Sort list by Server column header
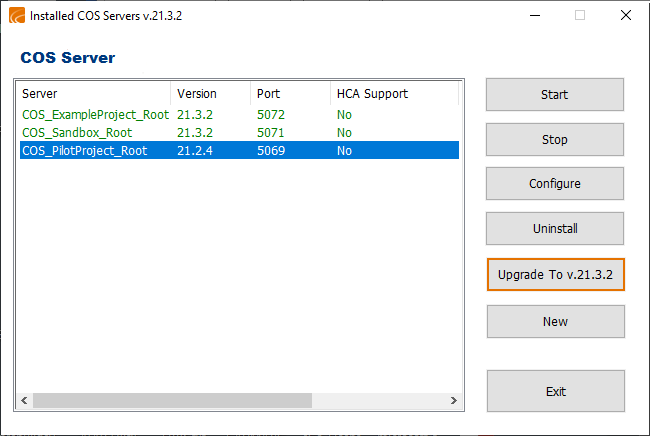This screenshot has height=436, width=650. click(95, 94)
